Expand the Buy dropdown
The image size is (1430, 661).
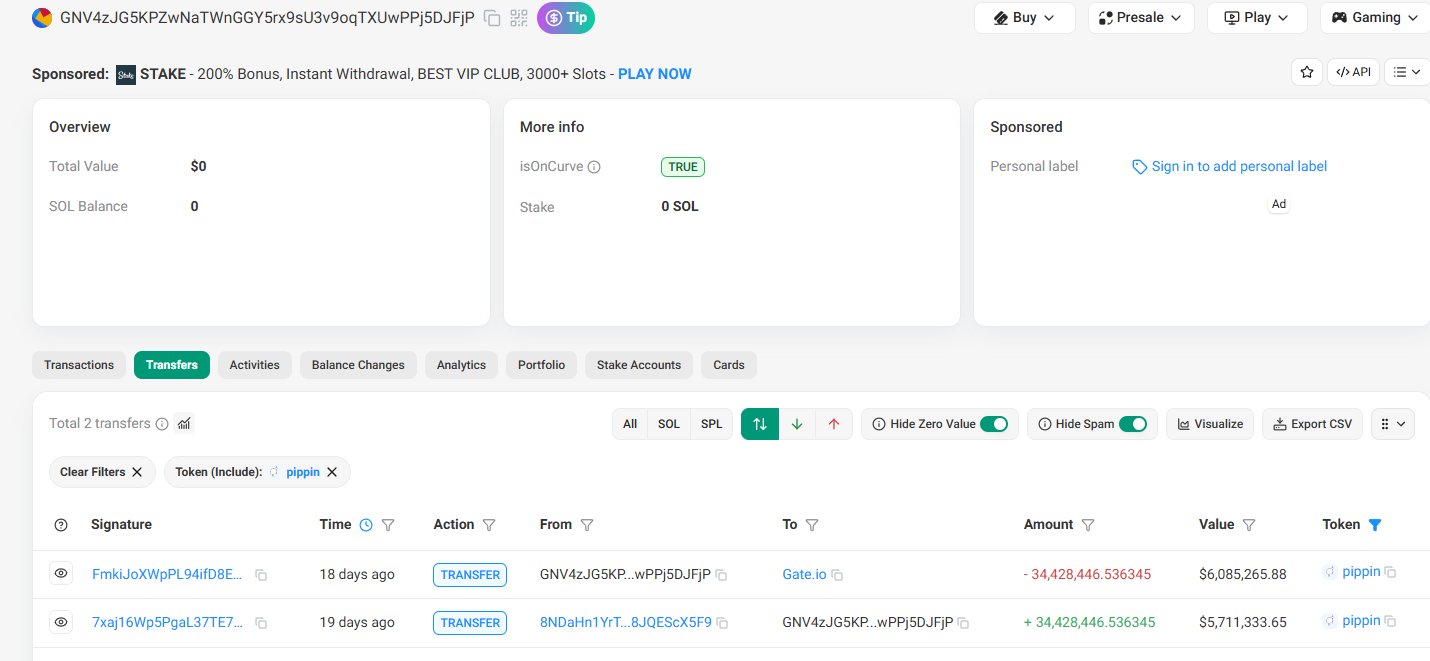tap(1024, 18)
